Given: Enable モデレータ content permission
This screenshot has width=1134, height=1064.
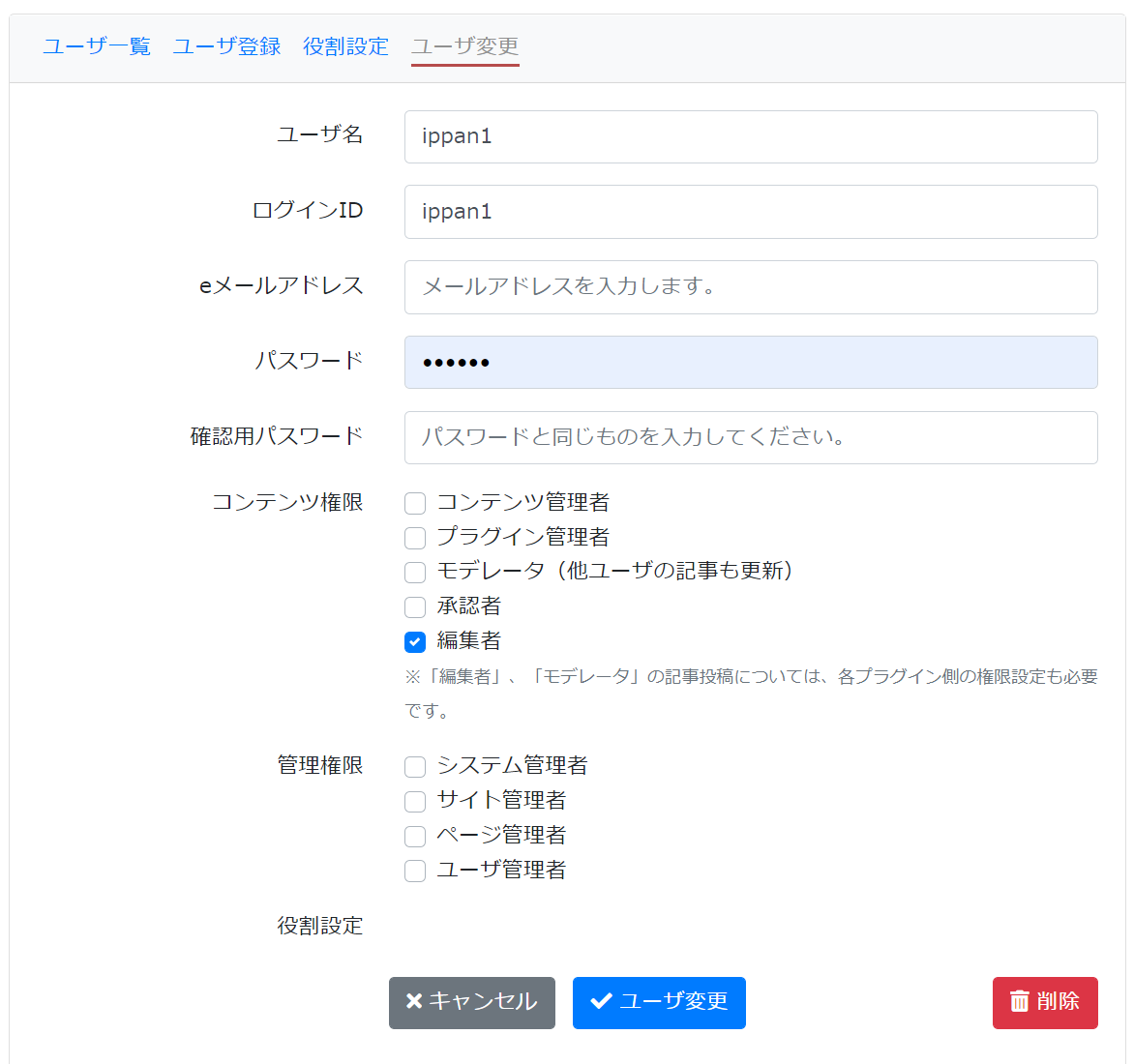Looking at the screenshot, I should tap(415, 572).
